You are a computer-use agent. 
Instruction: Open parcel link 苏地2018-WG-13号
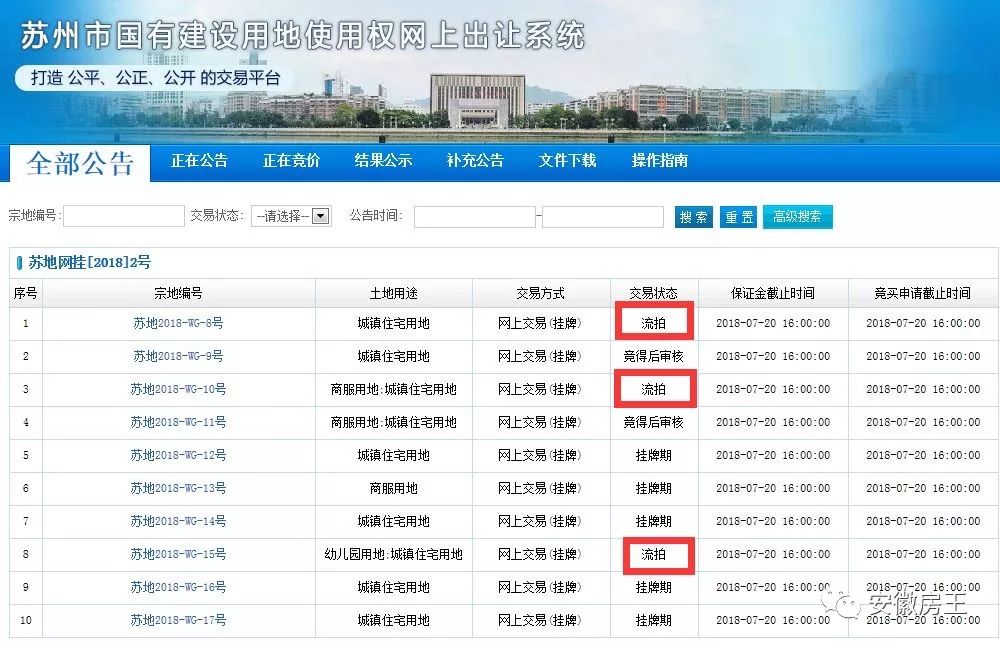178,488
